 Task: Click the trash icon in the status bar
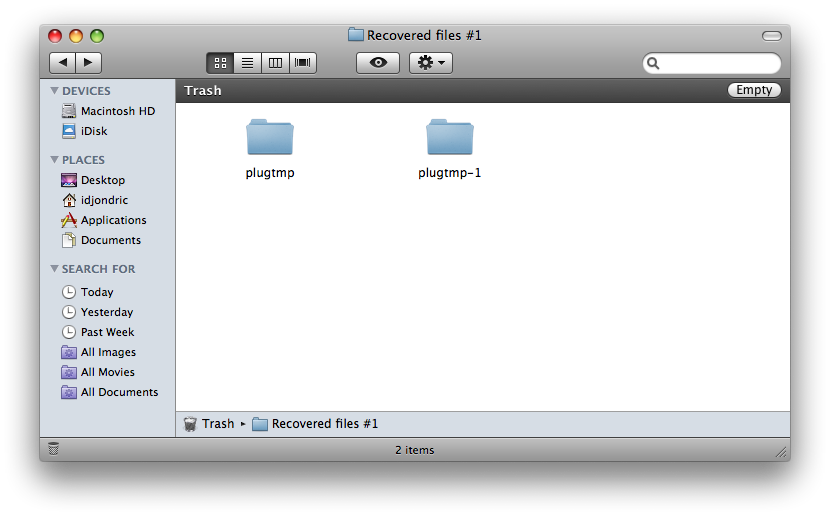53,448
